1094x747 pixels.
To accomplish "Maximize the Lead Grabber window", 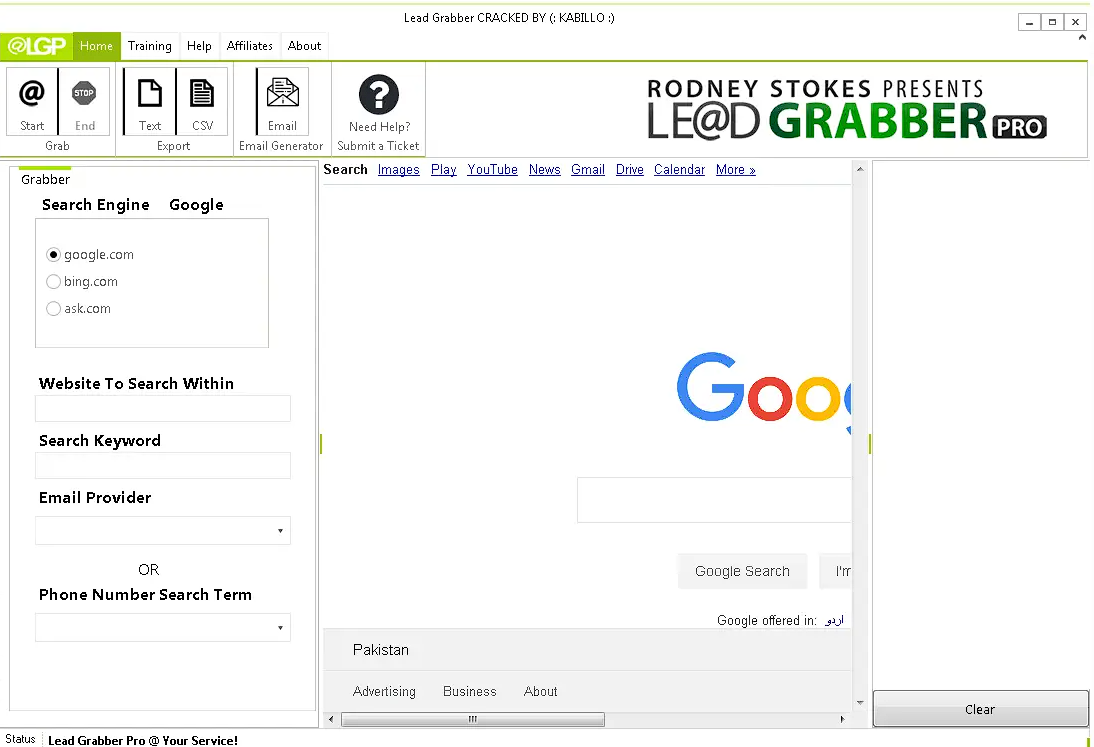I will pyautogui.click(x=1052, y=22).
